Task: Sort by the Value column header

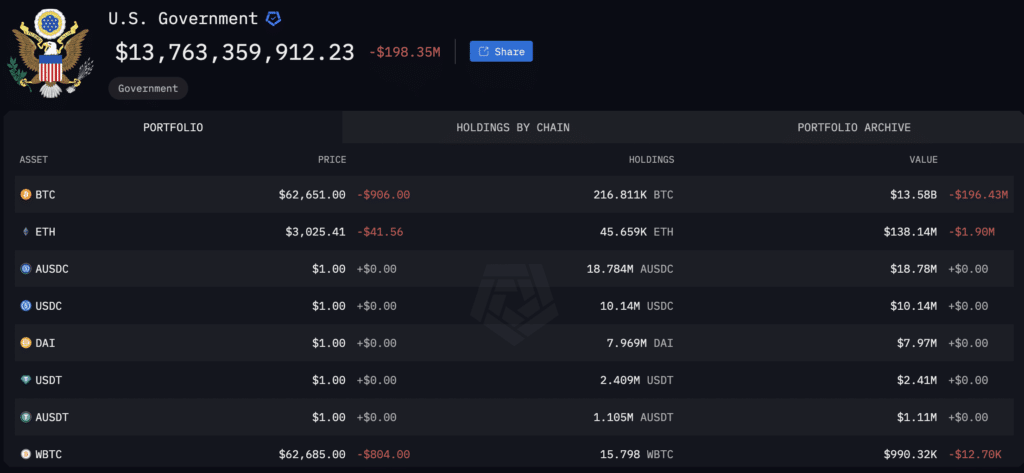Action: point(923,159)
